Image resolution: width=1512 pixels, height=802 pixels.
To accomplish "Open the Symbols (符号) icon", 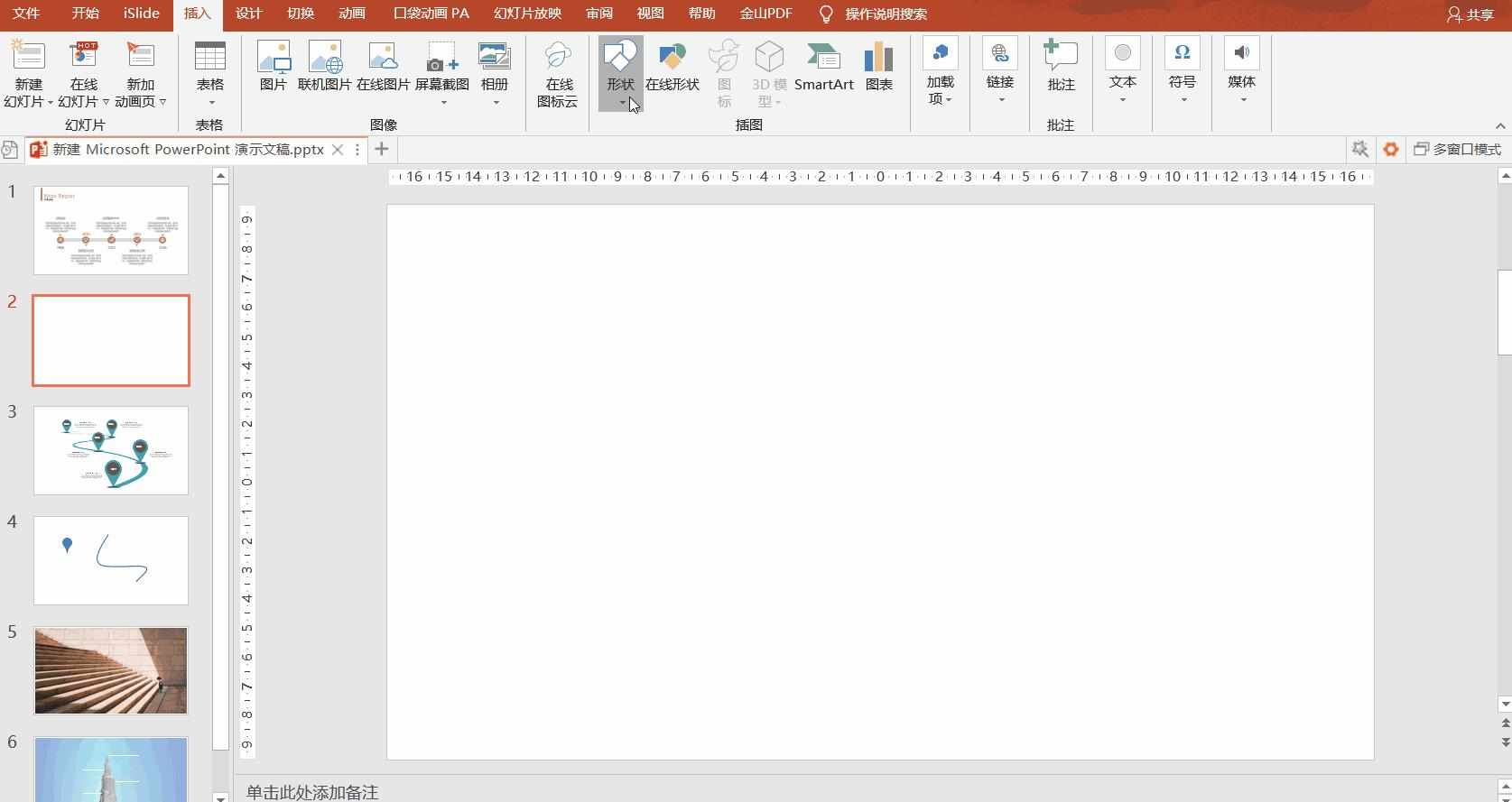I will [x=1183, y=53].
